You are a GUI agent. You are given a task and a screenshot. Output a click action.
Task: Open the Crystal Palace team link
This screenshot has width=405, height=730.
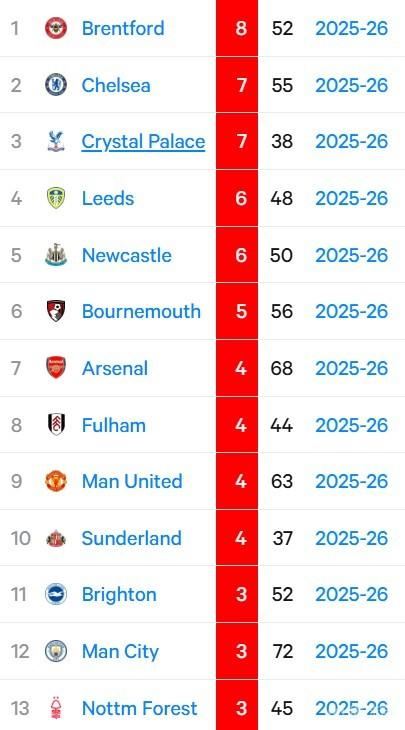click(143, 142)
